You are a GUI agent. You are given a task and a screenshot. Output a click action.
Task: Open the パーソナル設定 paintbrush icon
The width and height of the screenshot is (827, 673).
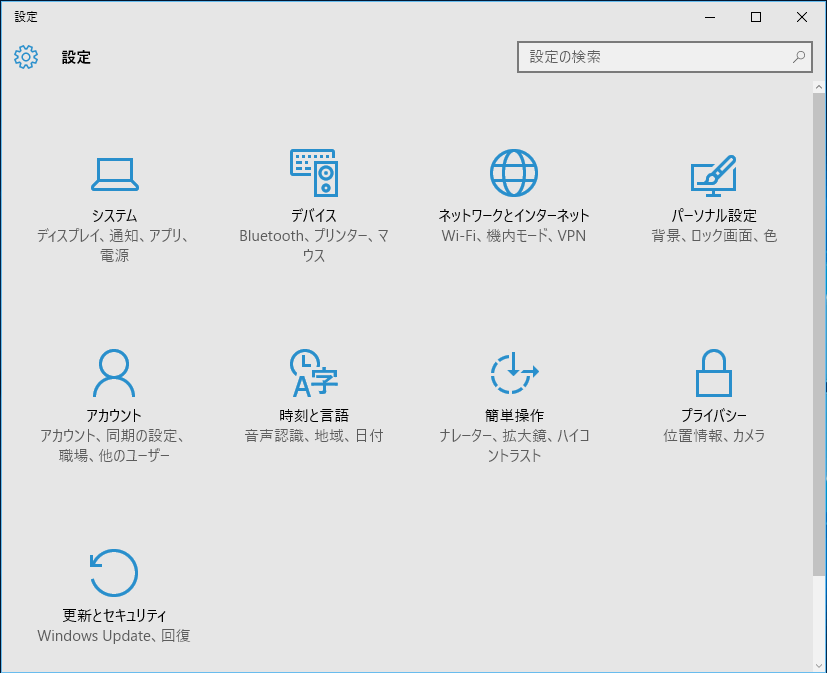click(x=714, y=175)
